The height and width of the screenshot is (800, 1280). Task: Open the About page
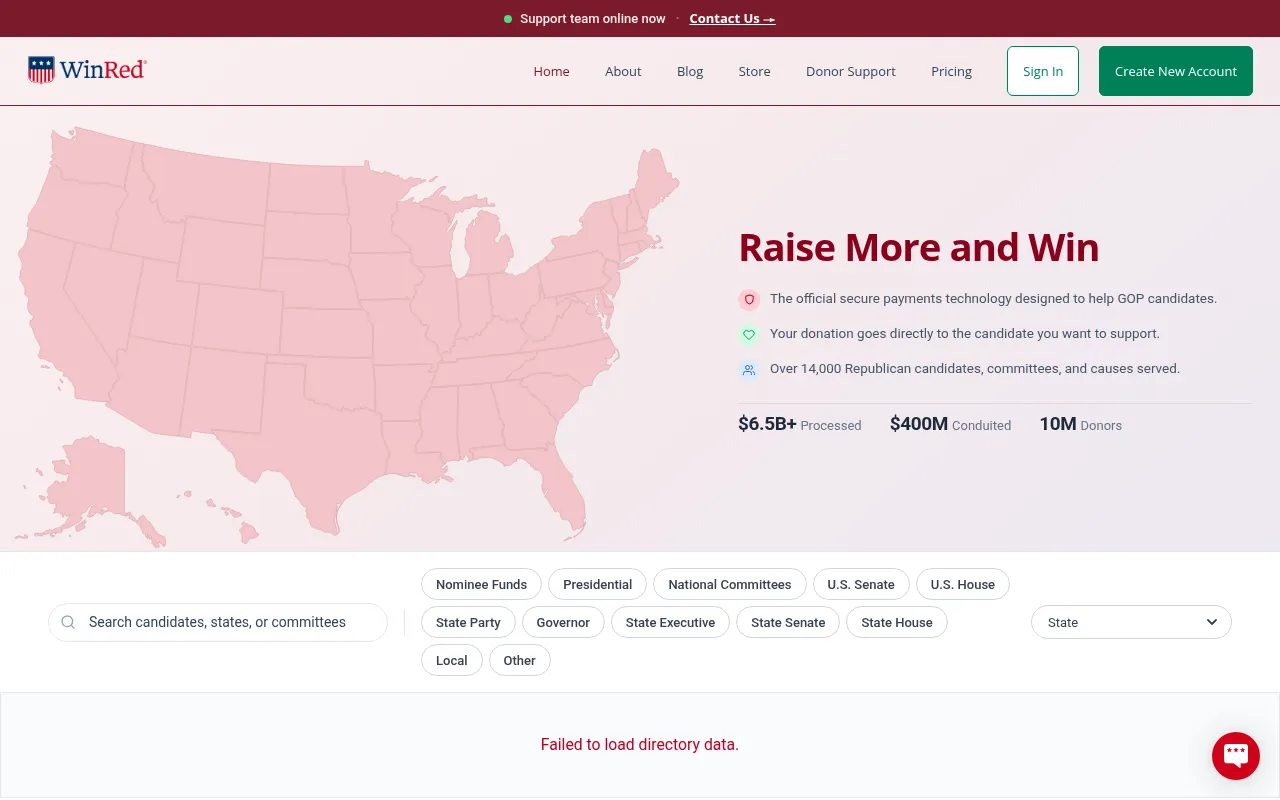623,71
